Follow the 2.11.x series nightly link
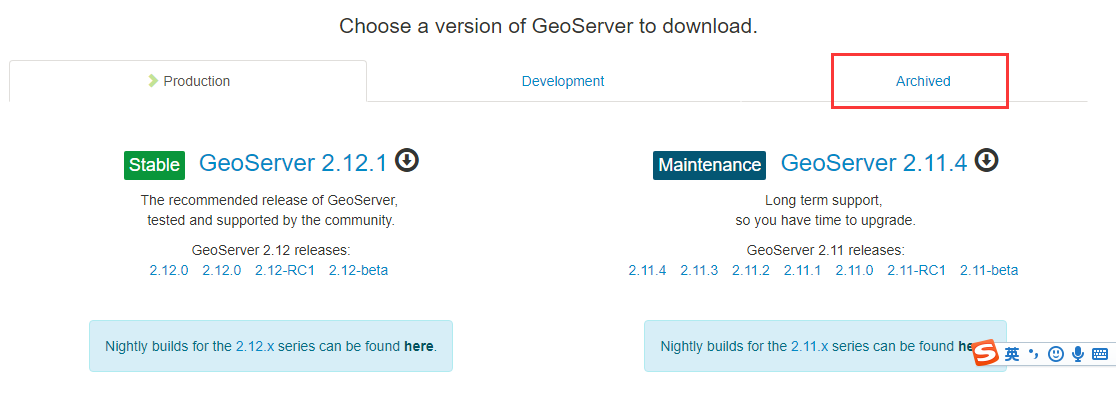This screenshot has width=1116, height=414. pos(810,346)
